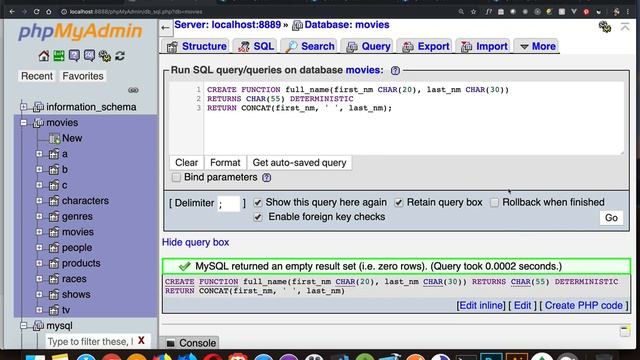Click the Edit inline link
The height and width of the screenshot is (360, 640).
tap(481, 306)
